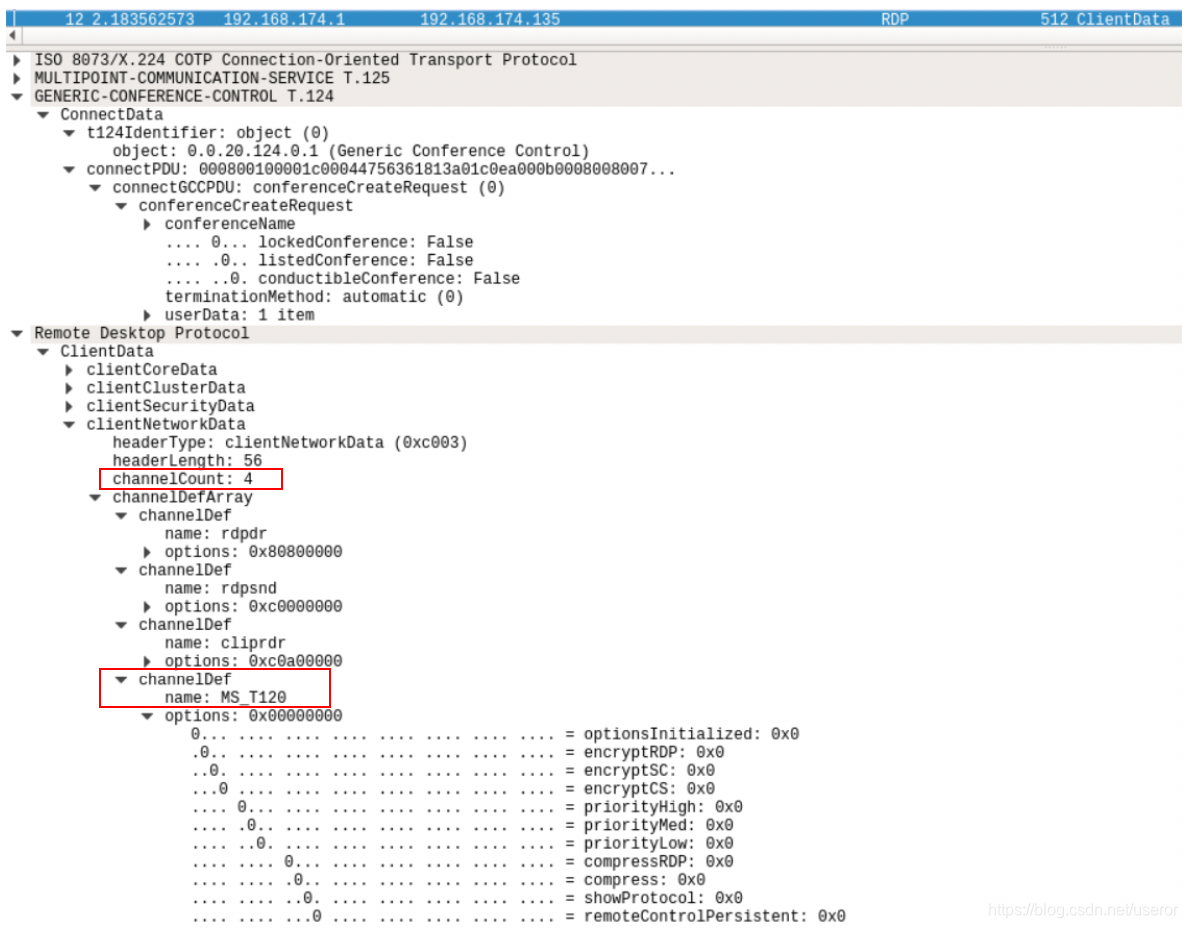Viewport: 1188px width, 928px height.
Task: Expand options 0xc0000000 under rdpsnd
Action: click(x=147, y=607)
